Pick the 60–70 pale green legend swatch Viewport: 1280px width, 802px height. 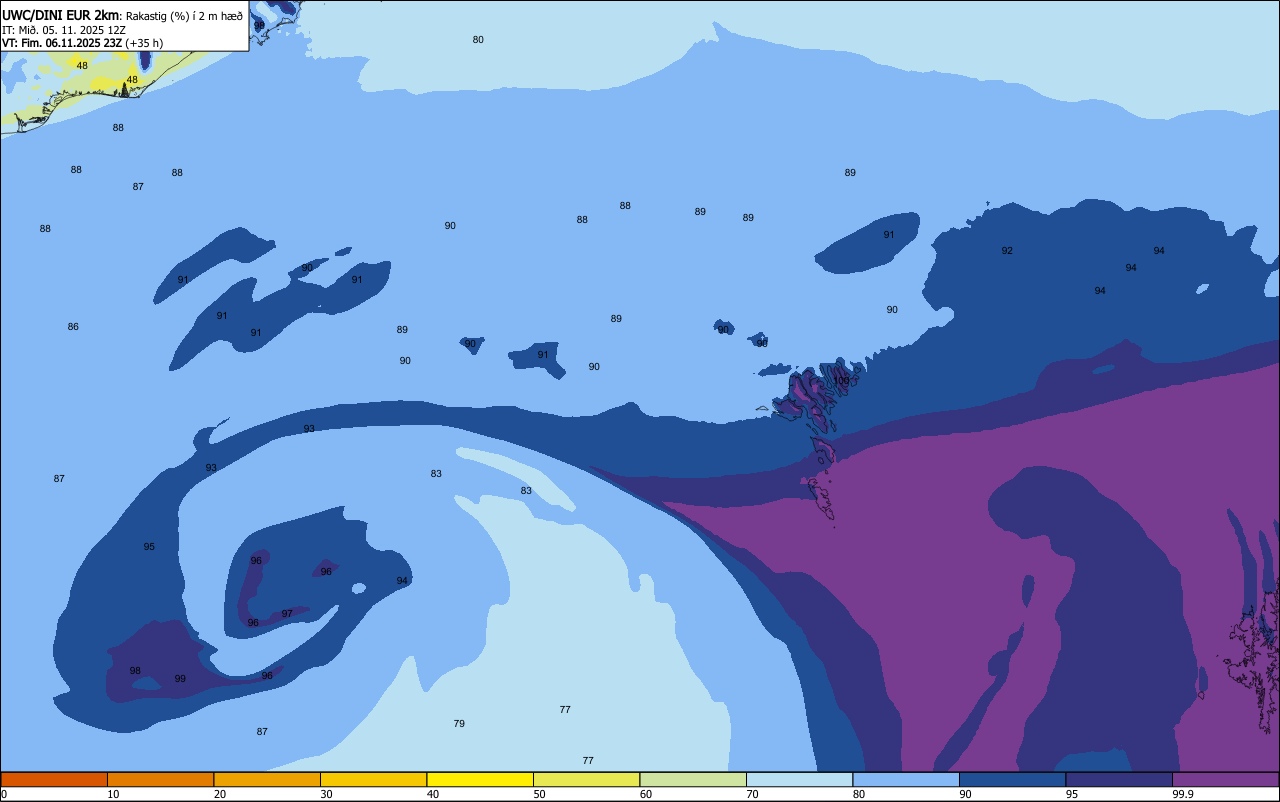tap(693, 779)
